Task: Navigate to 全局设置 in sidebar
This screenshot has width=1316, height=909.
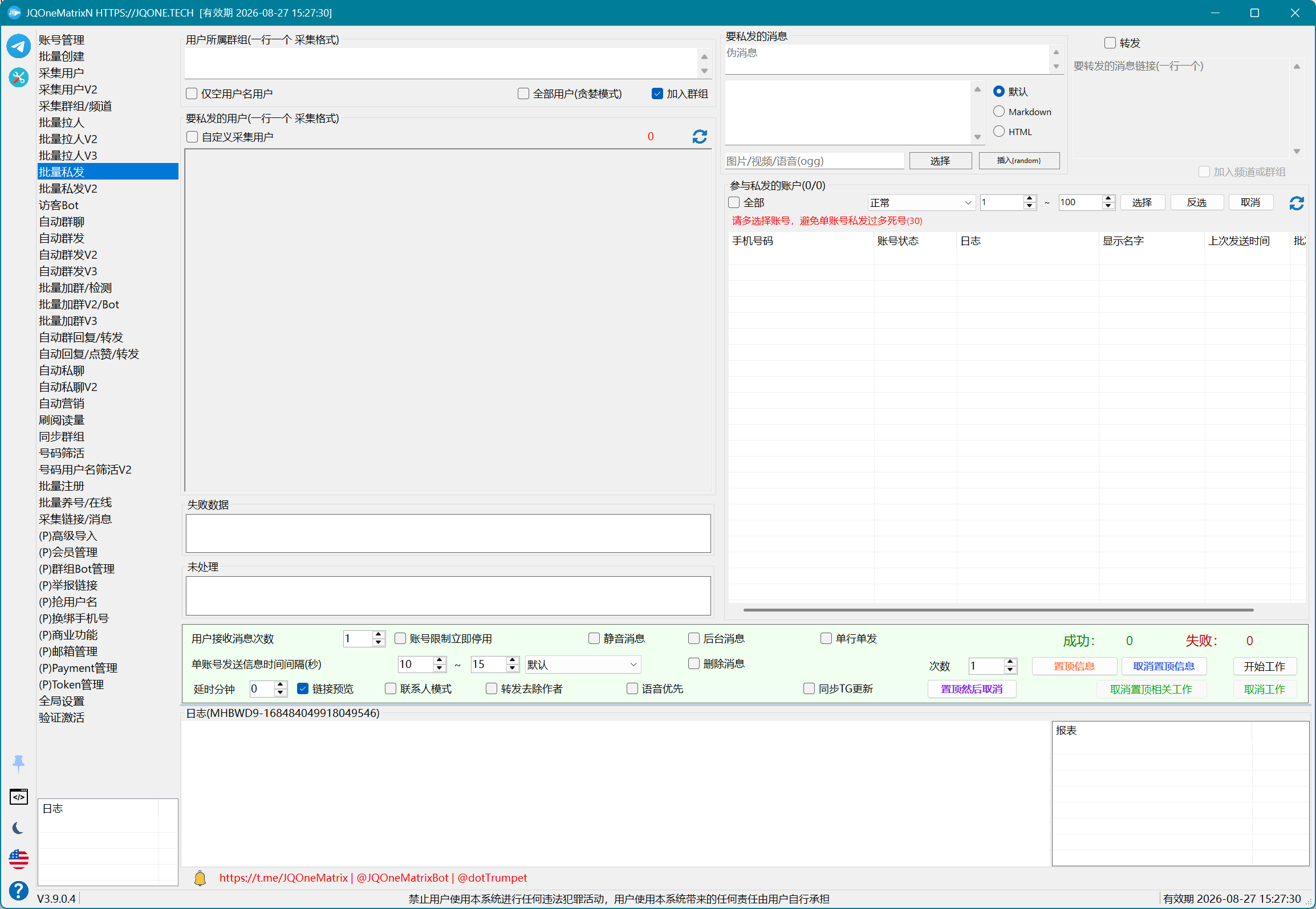Action: pos(62,701)
